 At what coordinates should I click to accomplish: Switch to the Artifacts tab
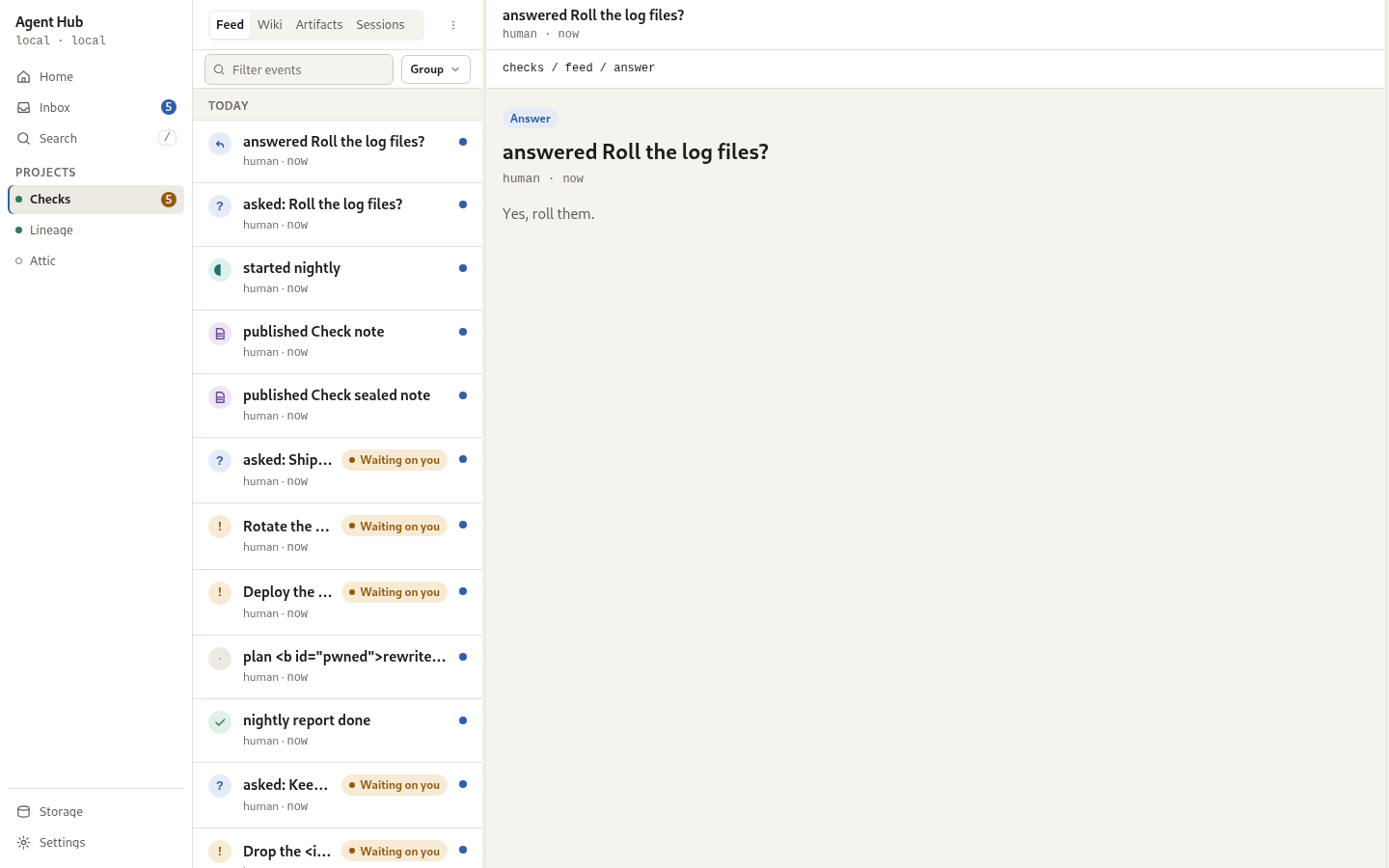click(x=319, y=25)
